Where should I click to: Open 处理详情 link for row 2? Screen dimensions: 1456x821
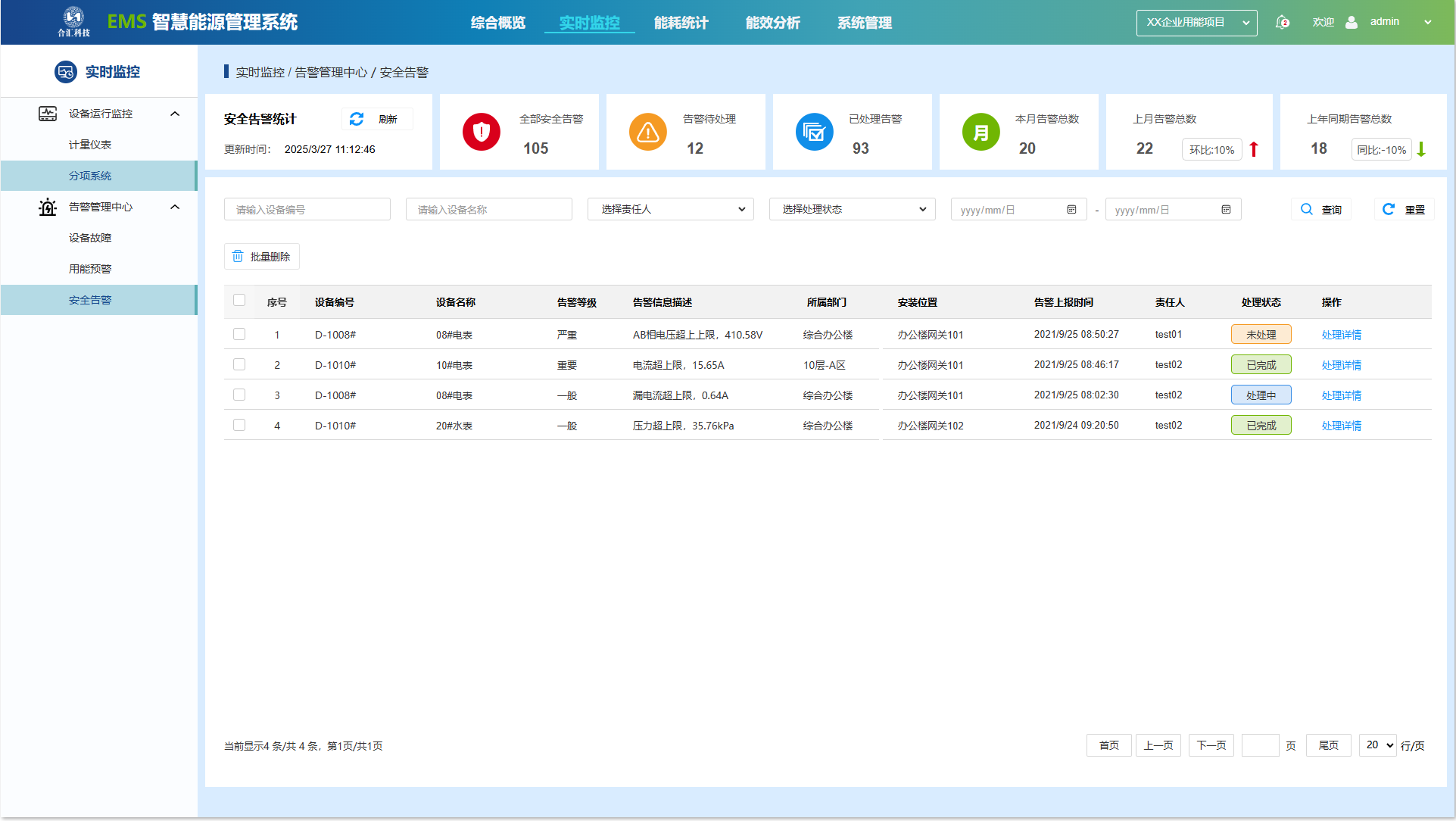(1341, 365)
